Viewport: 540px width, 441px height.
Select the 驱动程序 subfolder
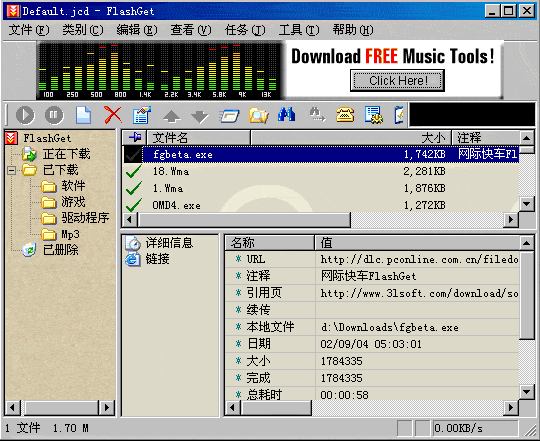(x=85, y=218)
